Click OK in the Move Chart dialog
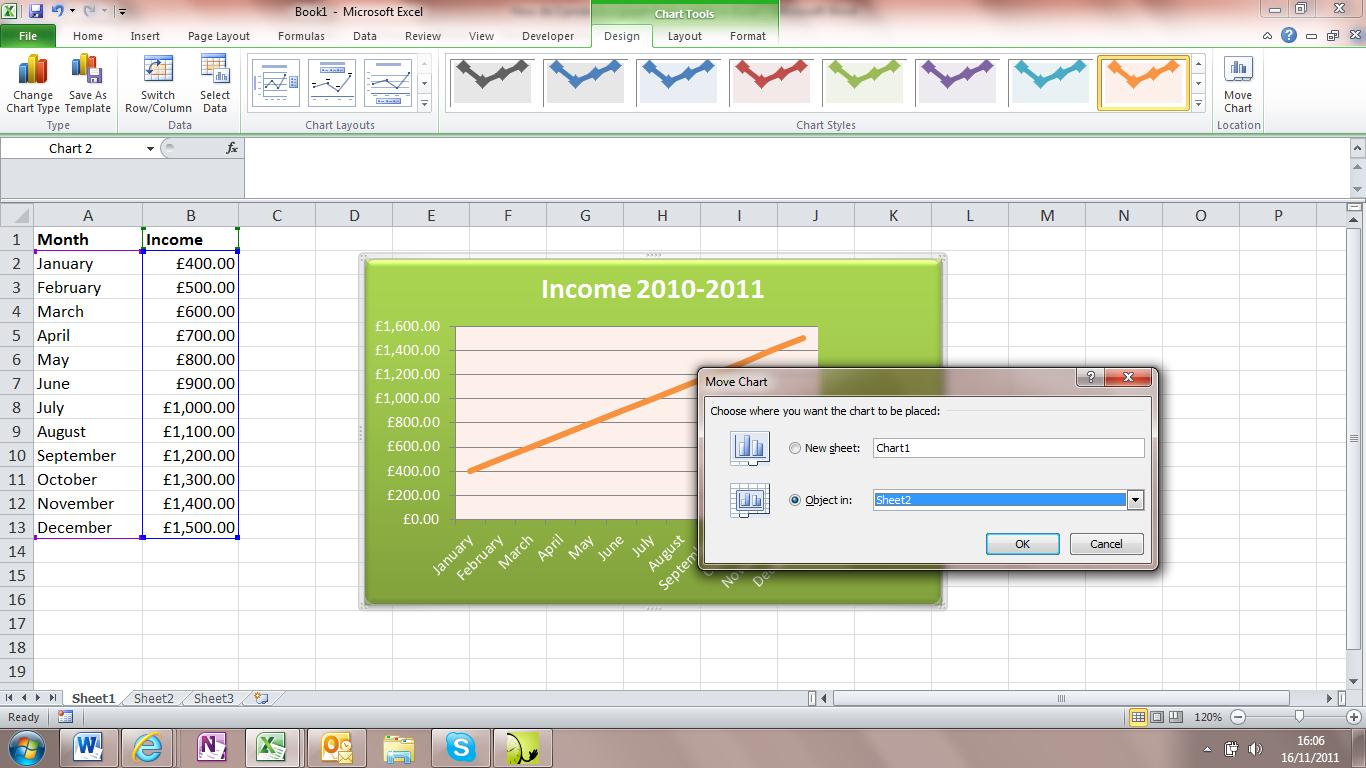This screenshot has height=768, width=1366. point(1022,543)
